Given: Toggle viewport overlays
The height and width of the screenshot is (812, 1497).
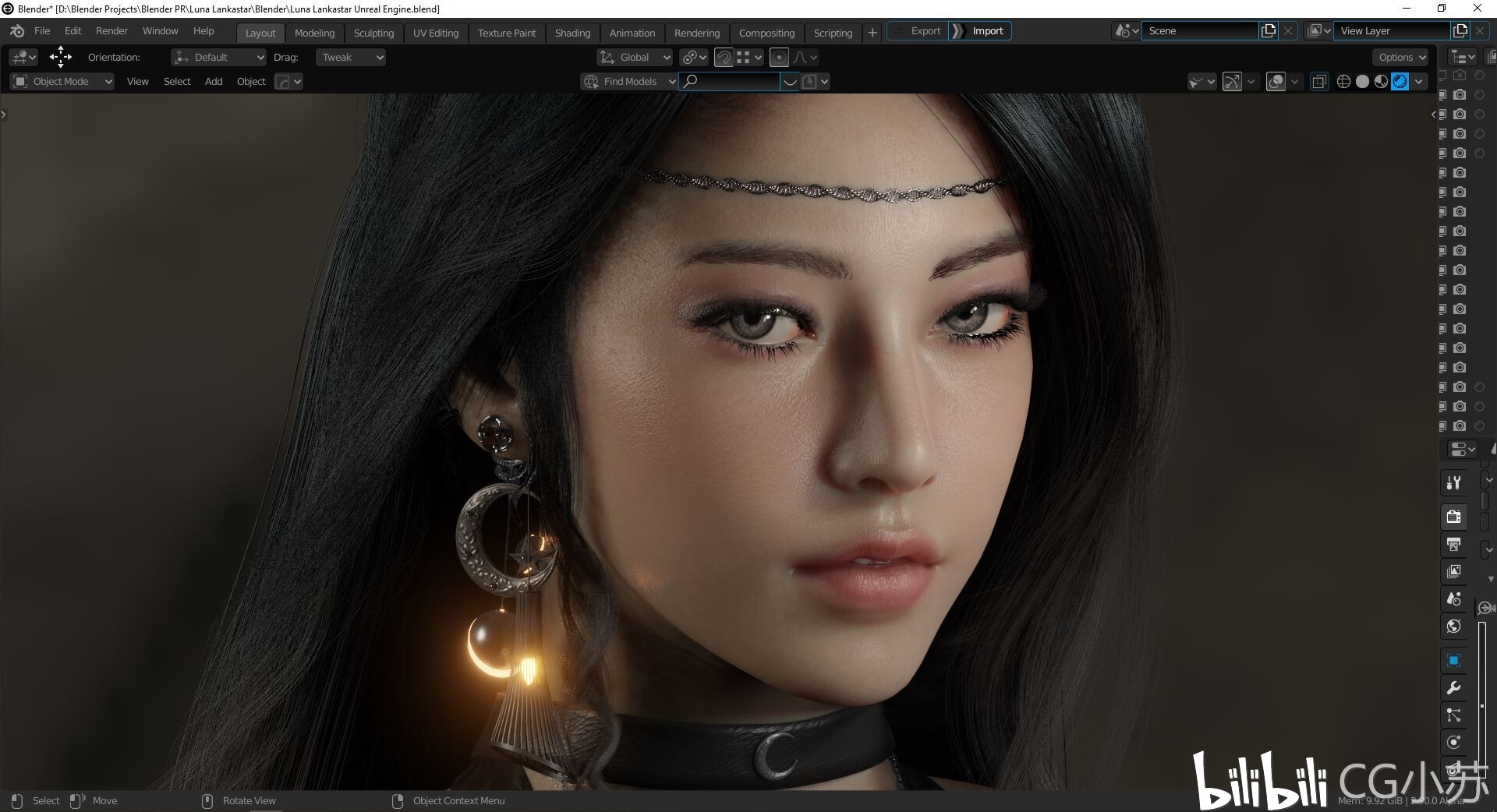Looking at the screenshot, I should pos(1276,81).
